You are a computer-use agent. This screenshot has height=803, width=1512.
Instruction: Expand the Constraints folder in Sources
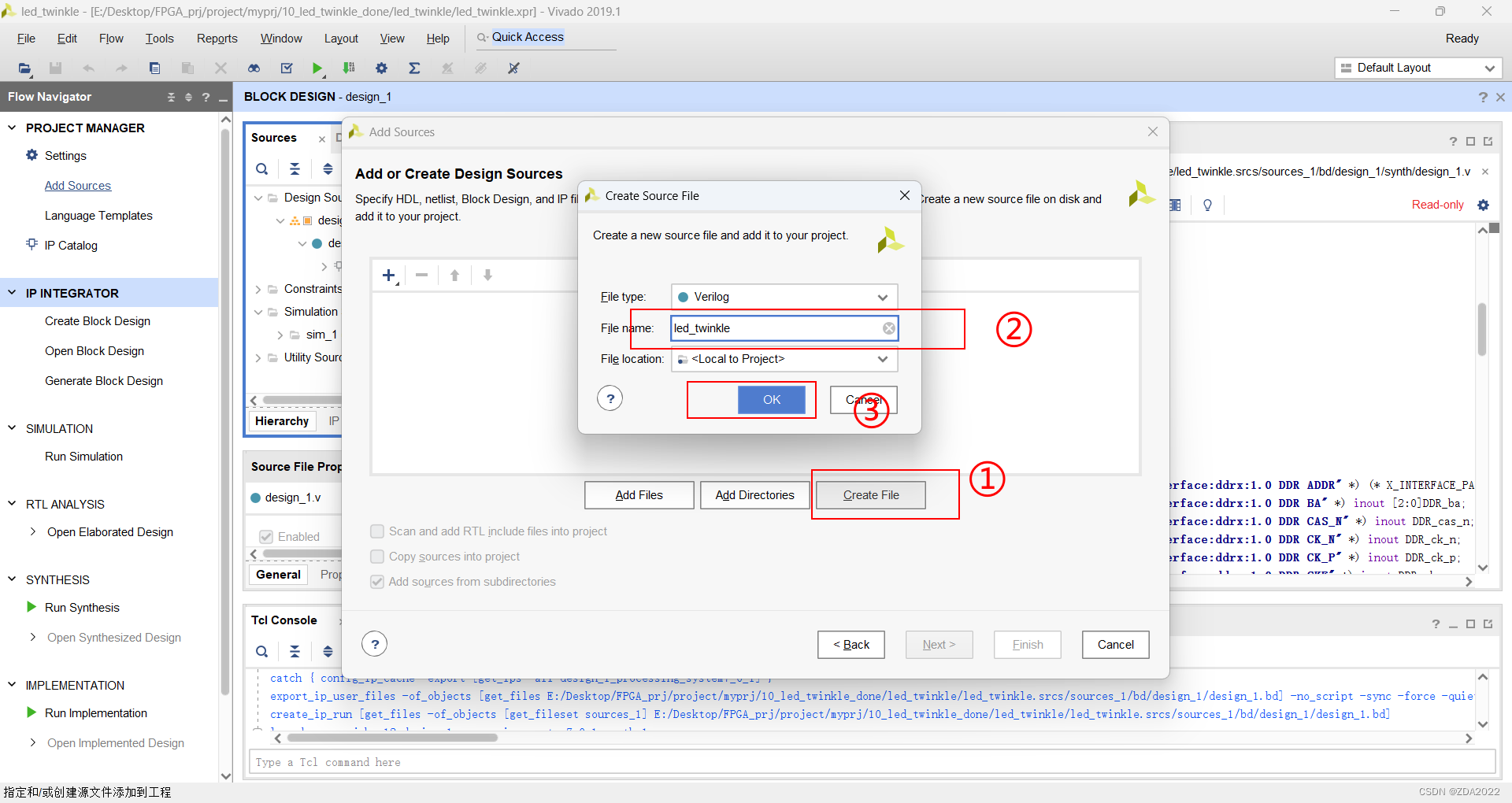(x=258, y=290)
